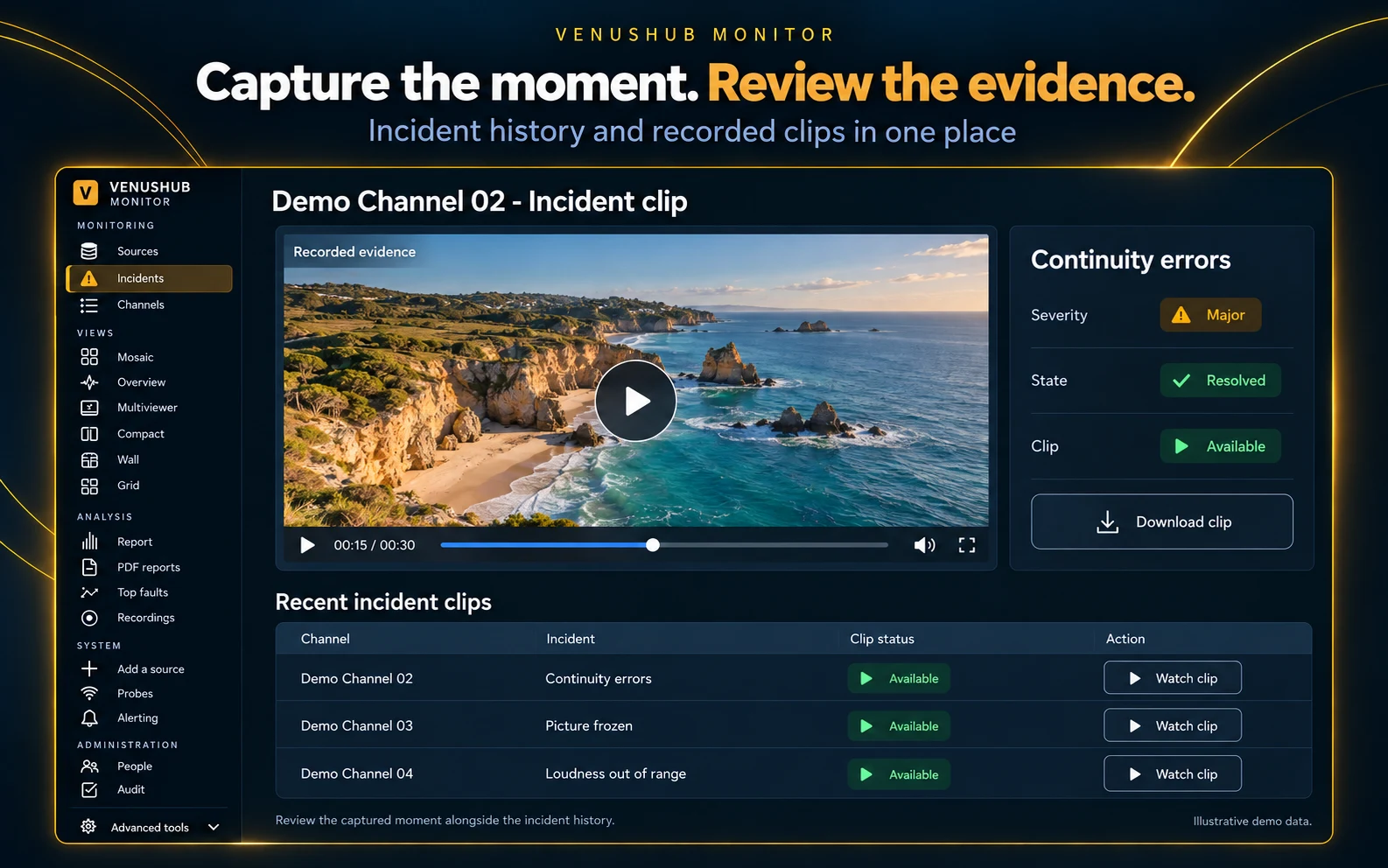The image size is (1388, 868).
Task: Click the "Demo Channel 03" table cell
Action: point(357,725)
